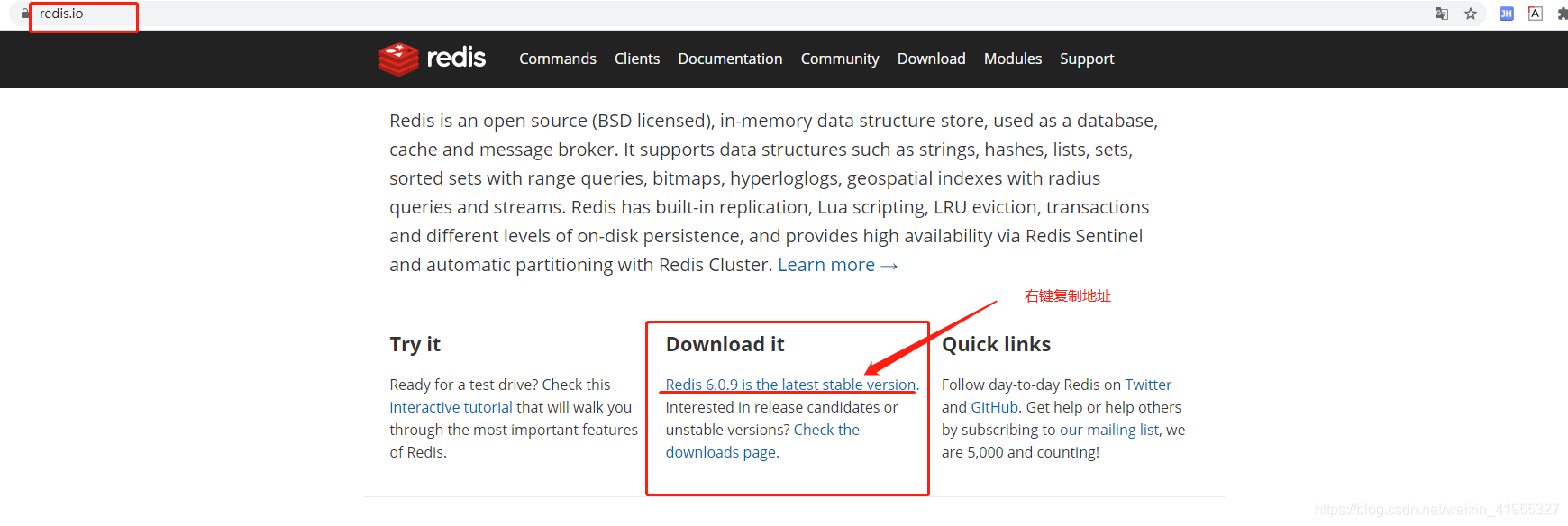The width and height of the screenshot is (1568, 526).
Task: Go to Documentation in navigation bar
Action: point(730,59)
